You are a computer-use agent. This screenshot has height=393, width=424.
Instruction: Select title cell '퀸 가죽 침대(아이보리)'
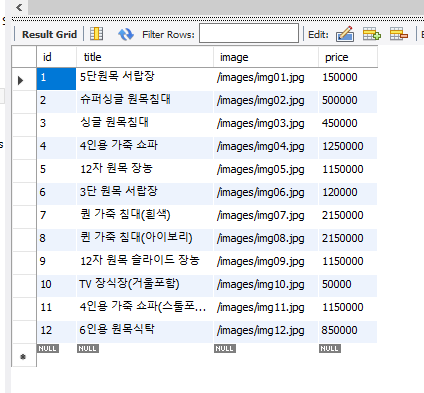coord(145,239)
